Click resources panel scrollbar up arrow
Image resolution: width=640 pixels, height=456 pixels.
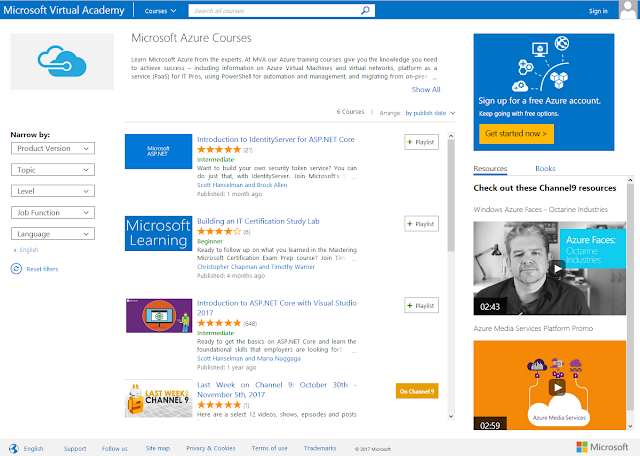(x=630, y=180)
